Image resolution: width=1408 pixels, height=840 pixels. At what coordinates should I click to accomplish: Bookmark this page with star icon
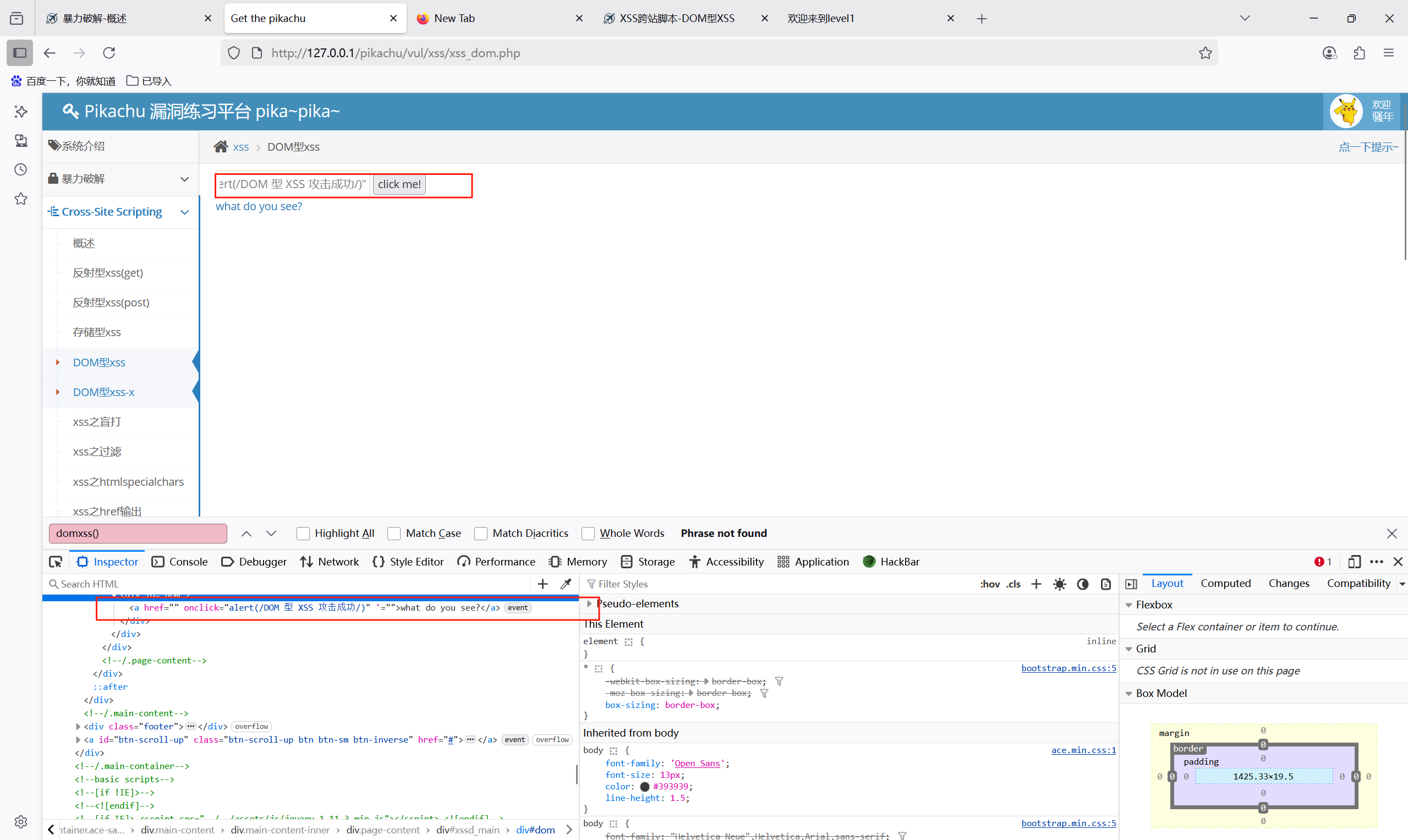coord(1205,53)
